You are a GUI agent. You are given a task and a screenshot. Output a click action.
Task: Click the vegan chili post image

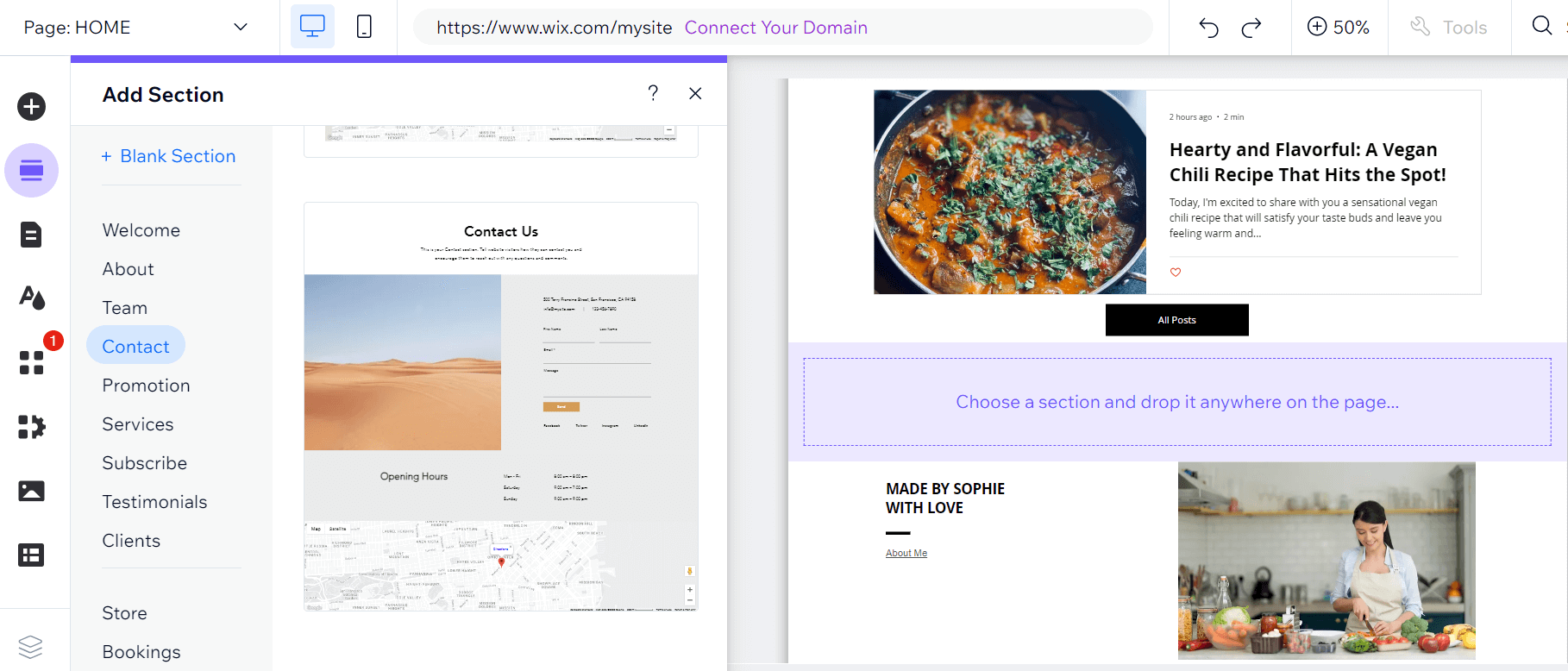pyautogui.click(x=1010, y=192)
